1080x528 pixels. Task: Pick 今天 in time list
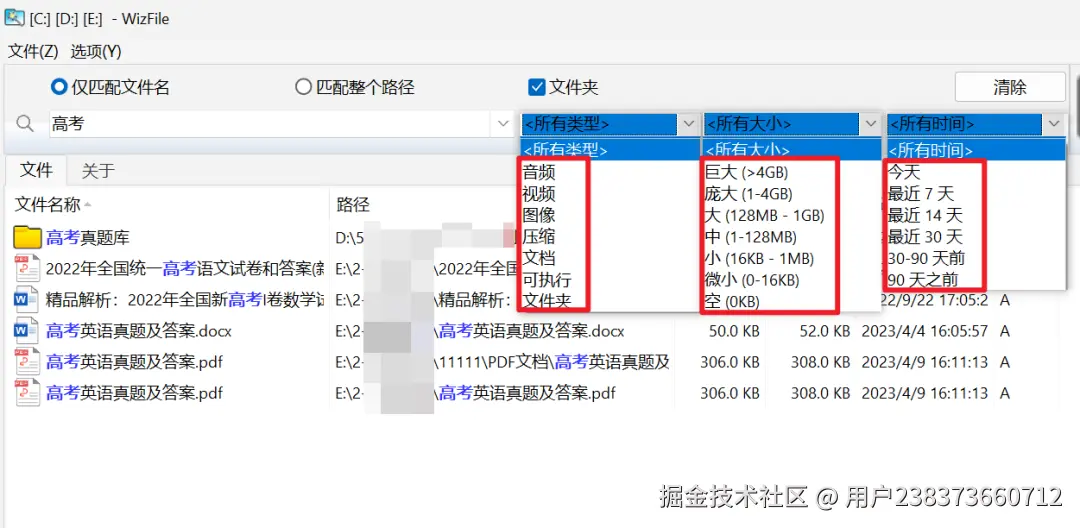[904, 172]
